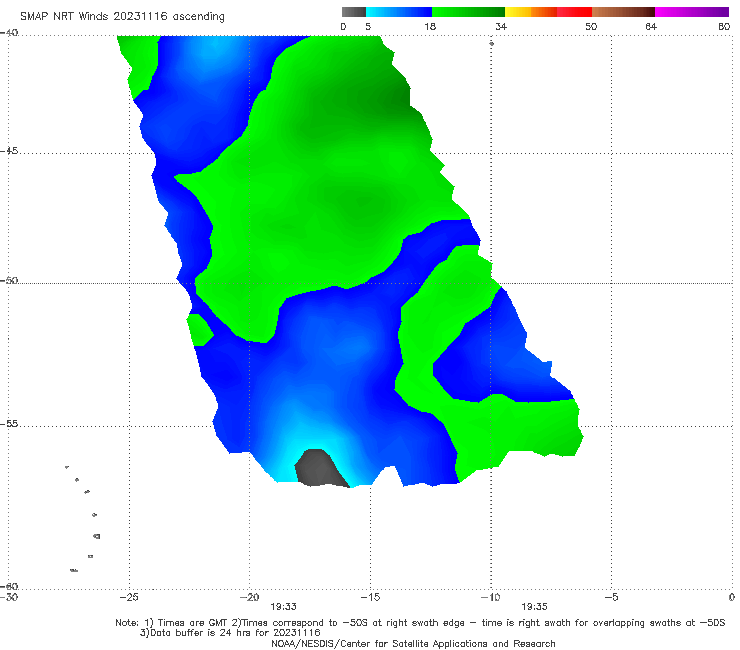Pick the brown 50-64 color bar segment
Image resolution: width=740 pixels, height=650 pixels.
click(623, 12)
